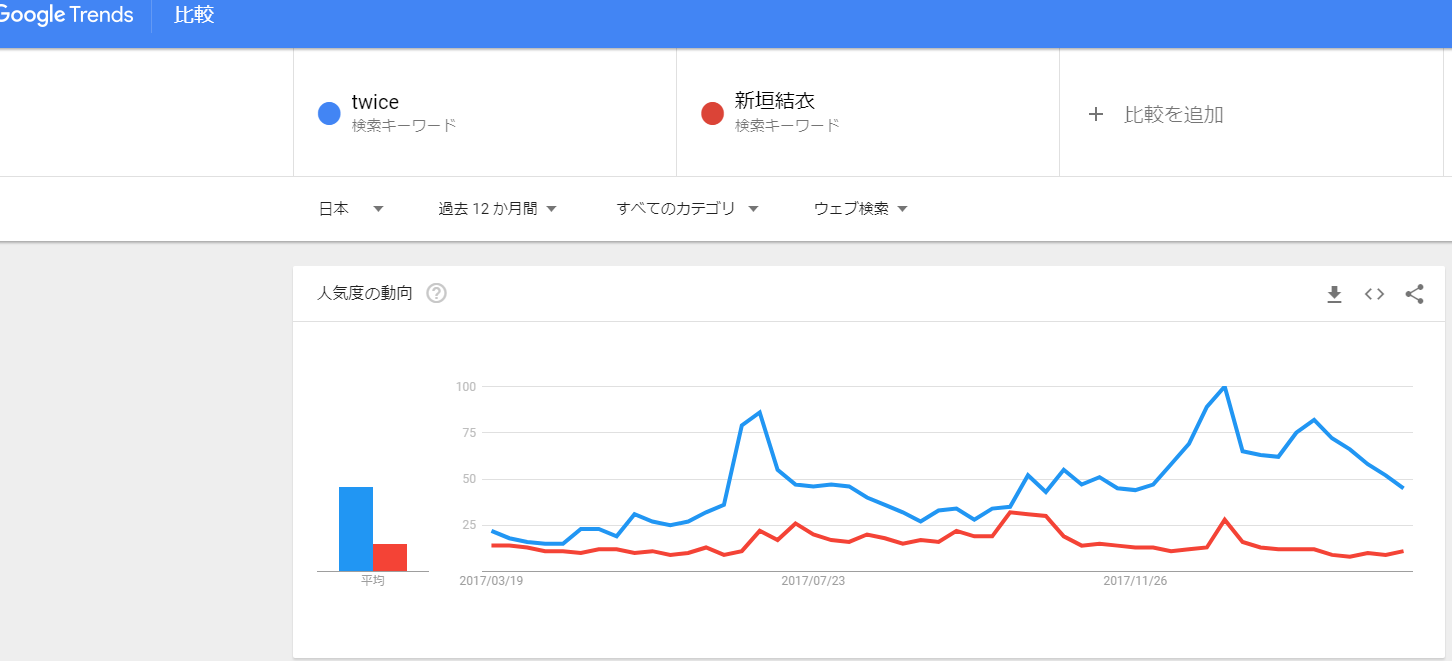Click the Google Trends logo
The image size is (1452, 661).
(x=66, y=16)
